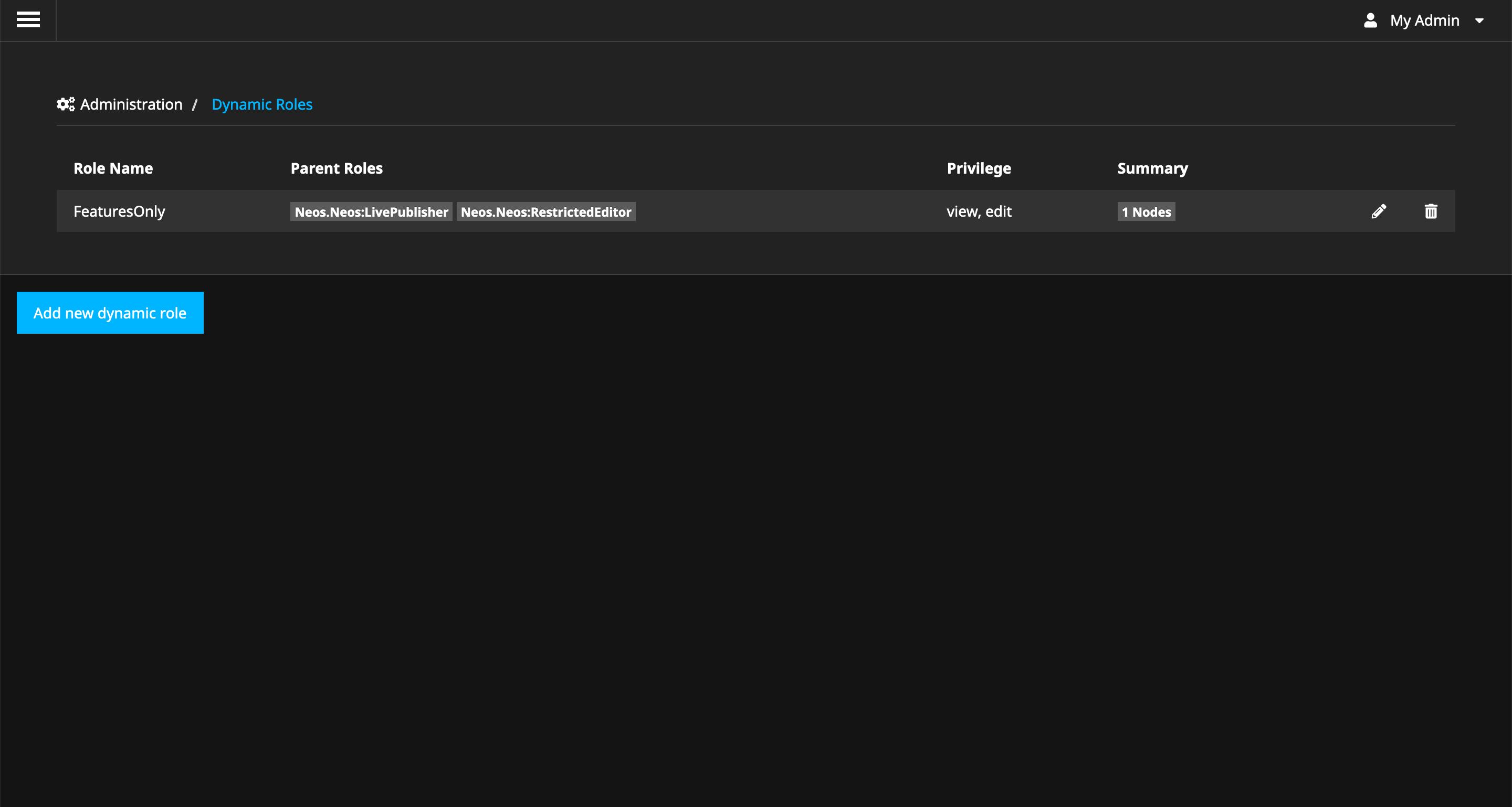This screenshot has width=1512, height=807.
Task: Click Add new dynamic role button
Action: tap(110, 313)
